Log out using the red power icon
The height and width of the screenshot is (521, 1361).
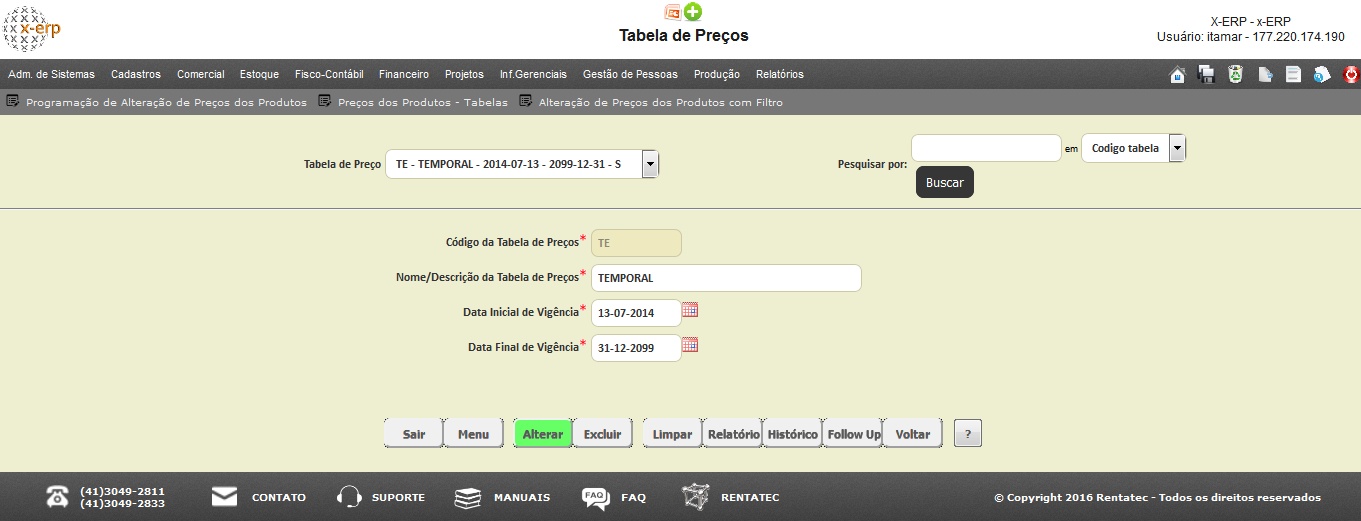coord(1351,75)
